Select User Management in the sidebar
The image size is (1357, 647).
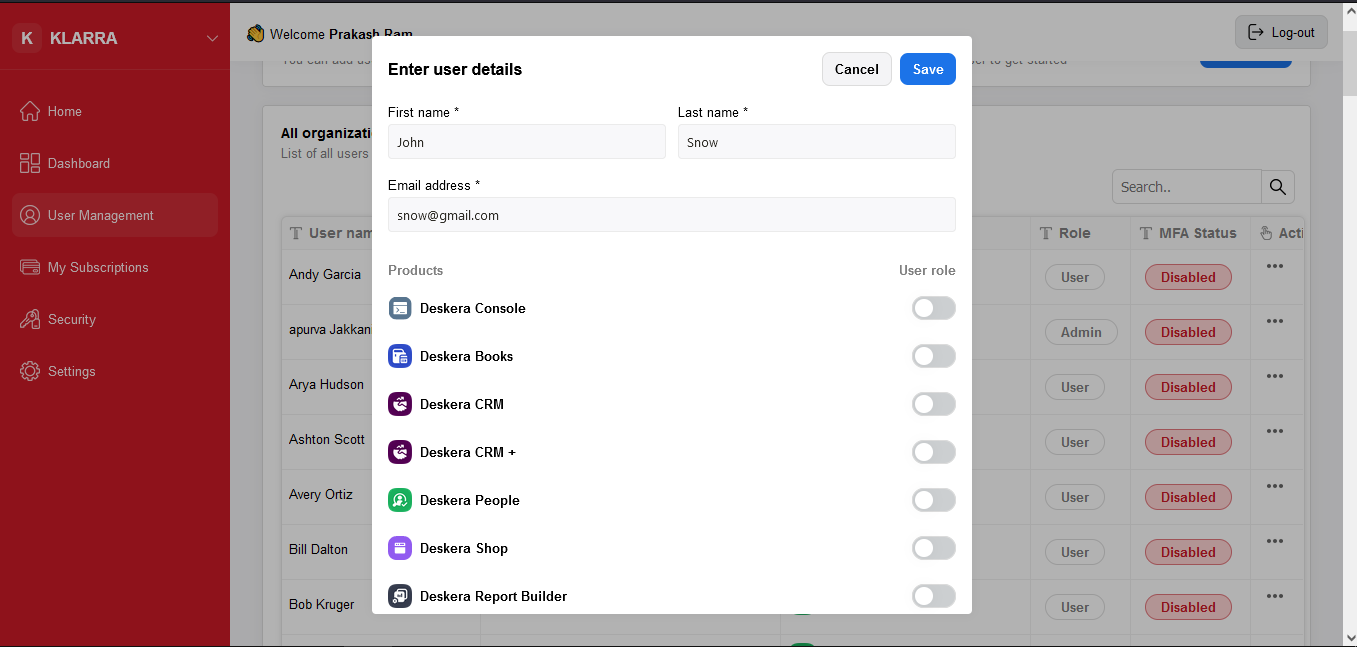tap(115, 215)
